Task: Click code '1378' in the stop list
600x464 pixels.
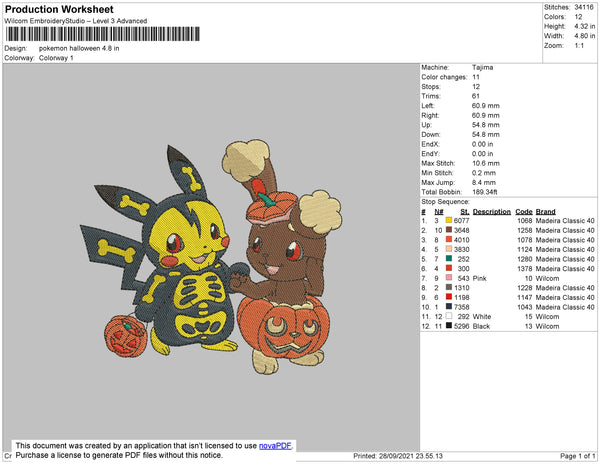Action: tap(525, 269)
